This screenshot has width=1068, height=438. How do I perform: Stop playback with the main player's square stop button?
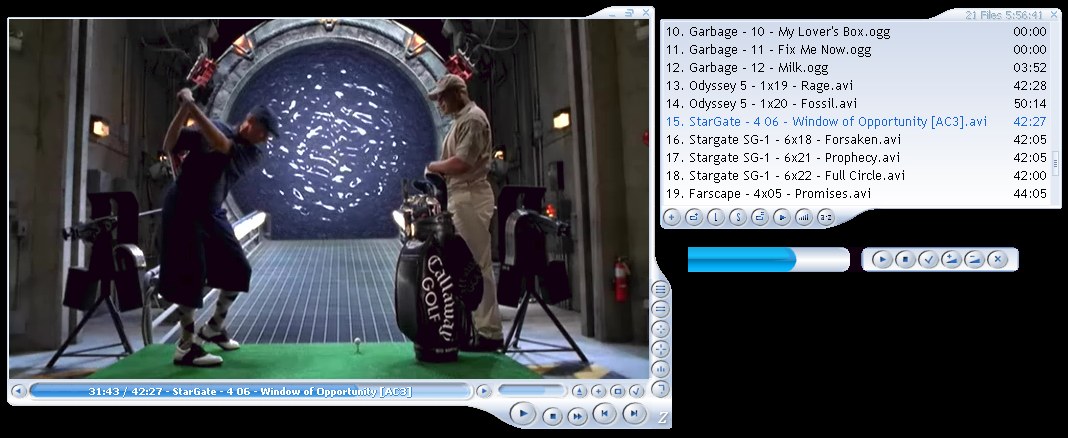pyautogui.click(x=553, y=415)
